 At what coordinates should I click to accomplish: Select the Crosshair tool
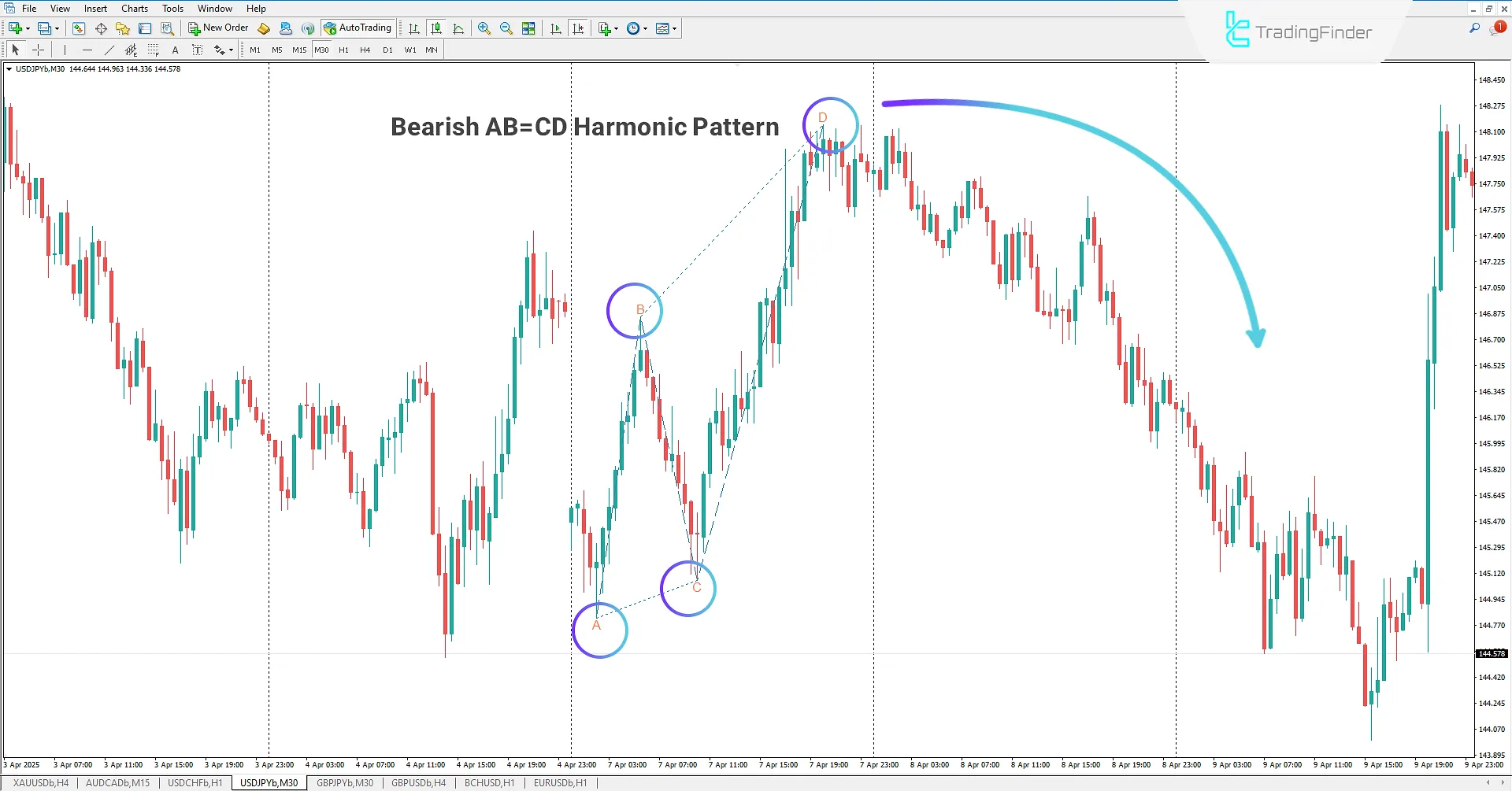(38, 49)
